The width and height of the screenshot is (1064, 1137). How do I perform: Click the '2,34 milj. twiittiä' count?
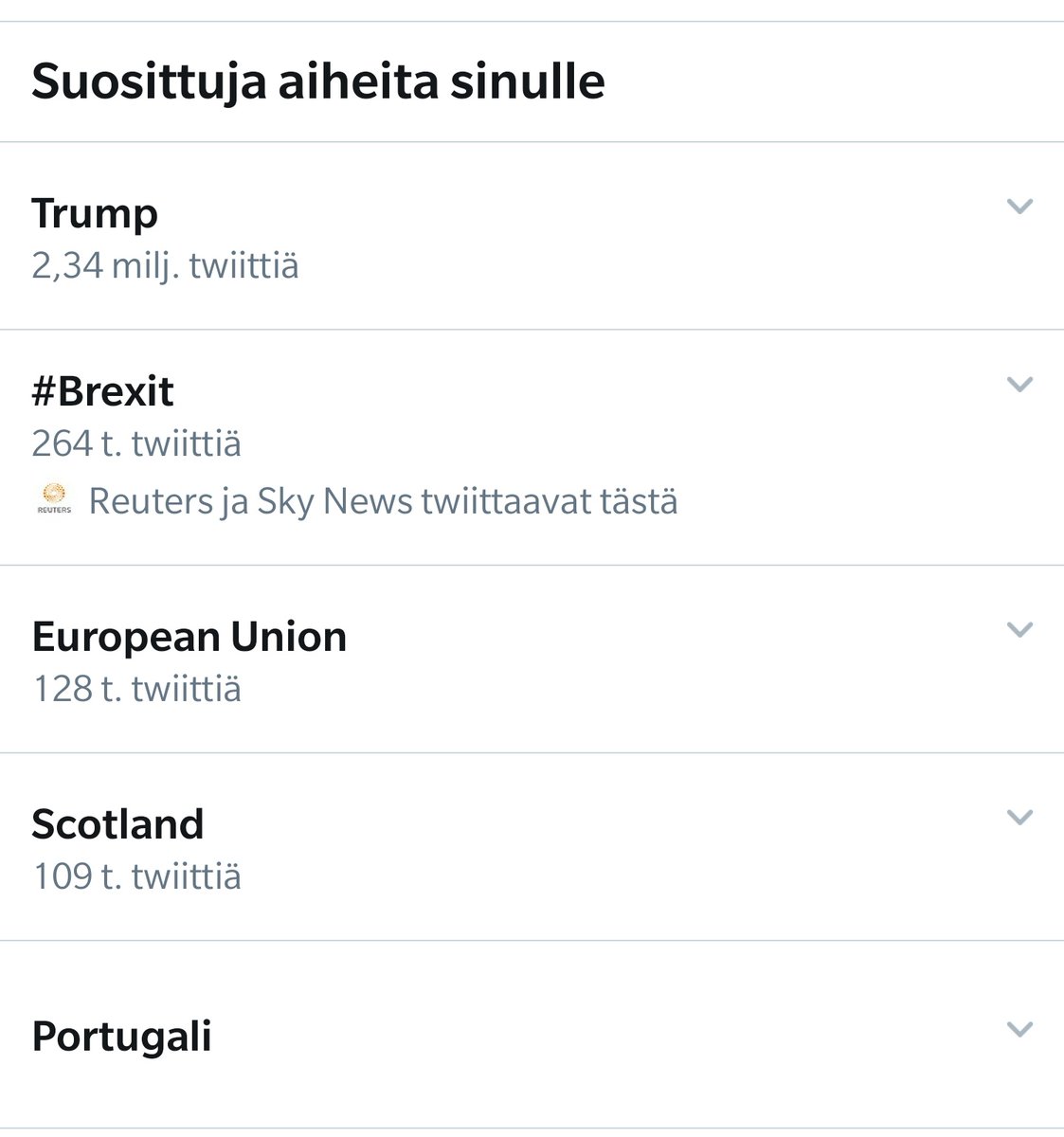165,265
